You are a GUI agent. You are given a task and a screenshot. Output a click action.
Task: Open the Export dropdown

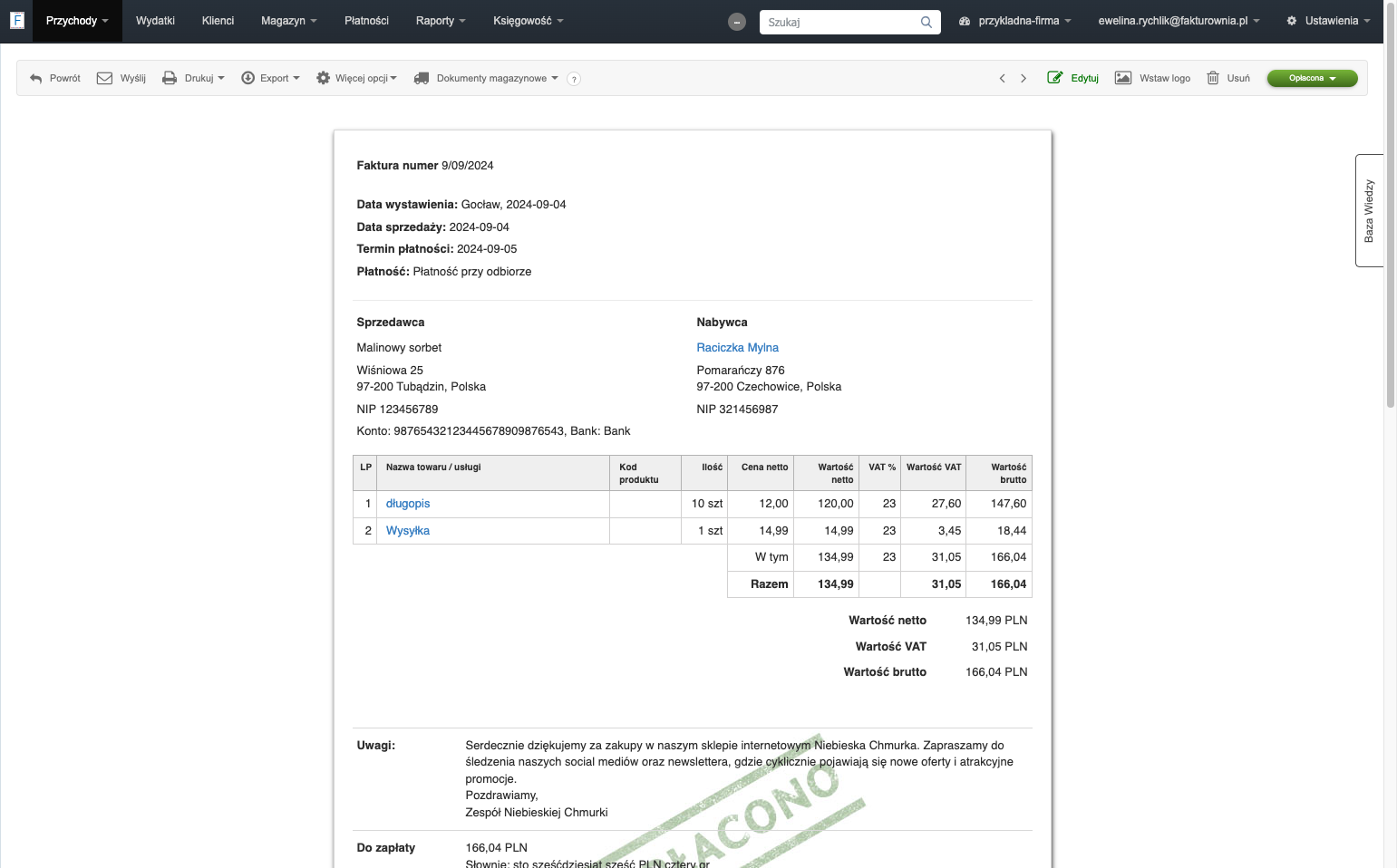[270, 78]
